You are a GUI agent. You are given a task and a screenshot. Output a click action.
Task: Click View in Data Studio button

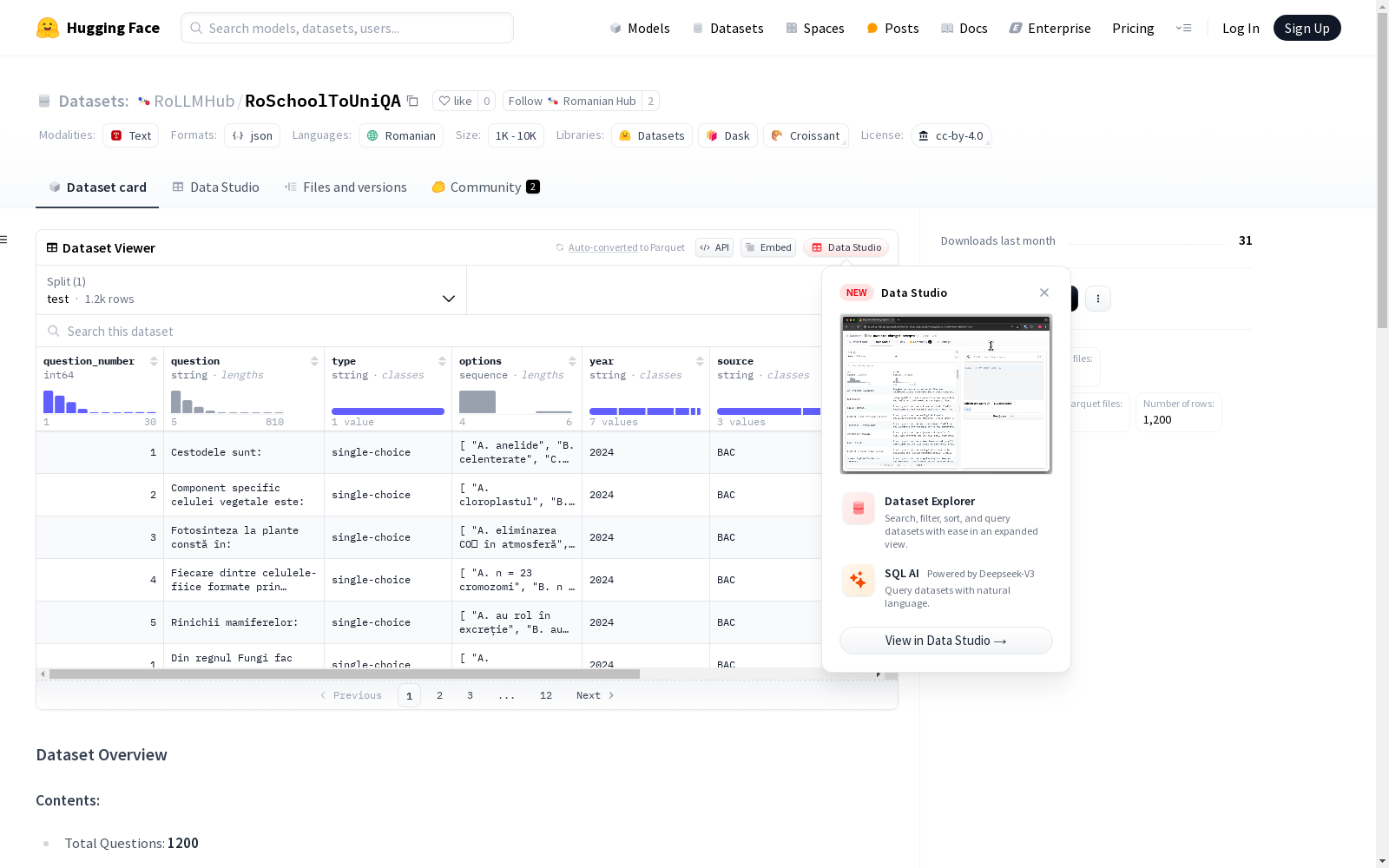[946, 641]
